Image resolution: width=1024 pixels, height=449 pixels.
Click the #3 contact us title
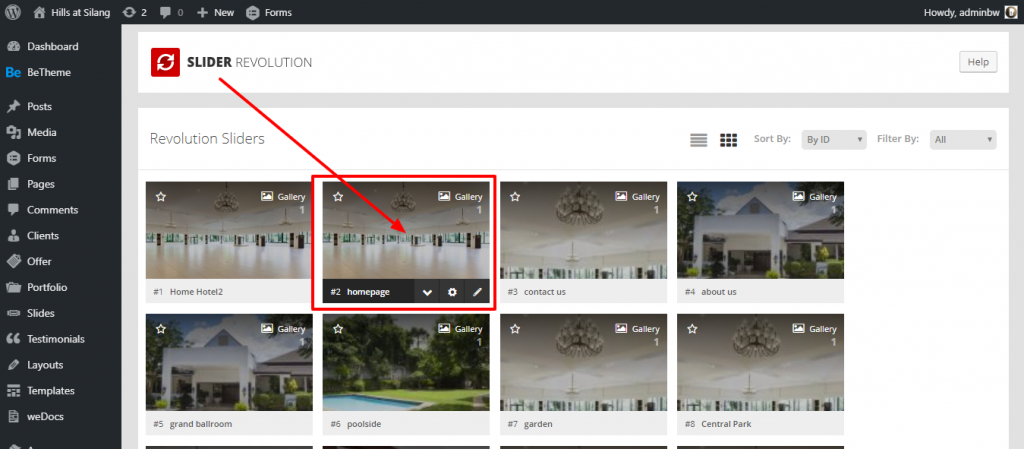(x=537, y=292)
